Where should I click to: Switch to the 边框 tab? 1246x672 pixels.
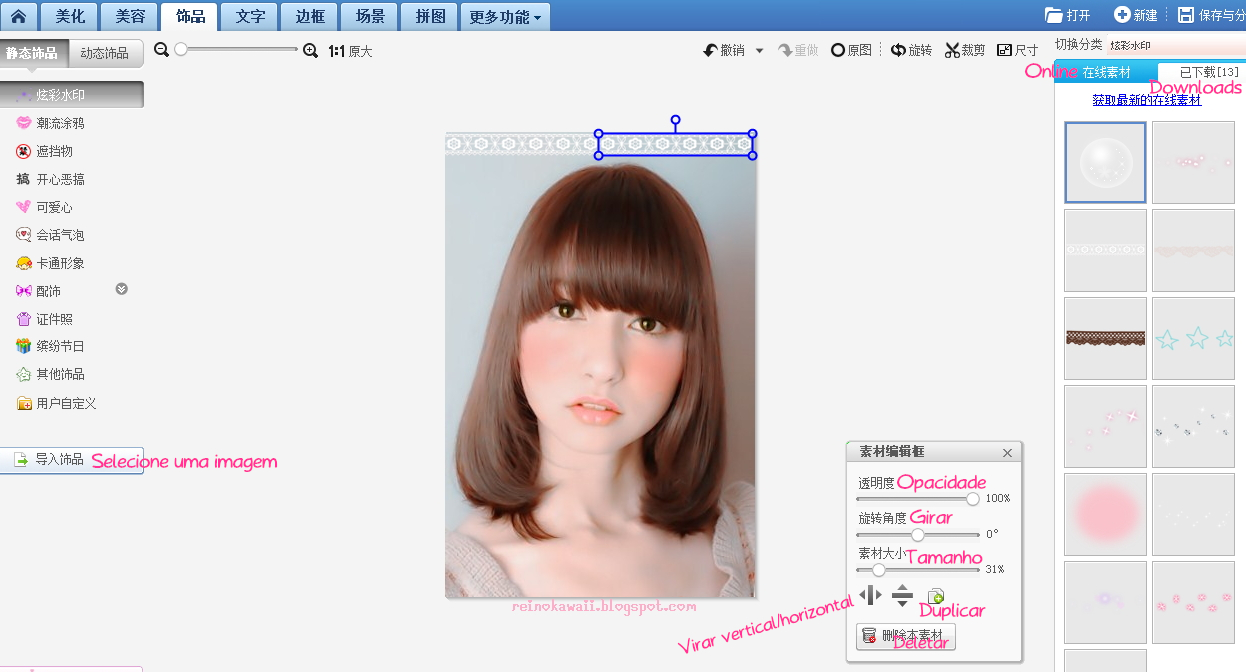(310, 15)
